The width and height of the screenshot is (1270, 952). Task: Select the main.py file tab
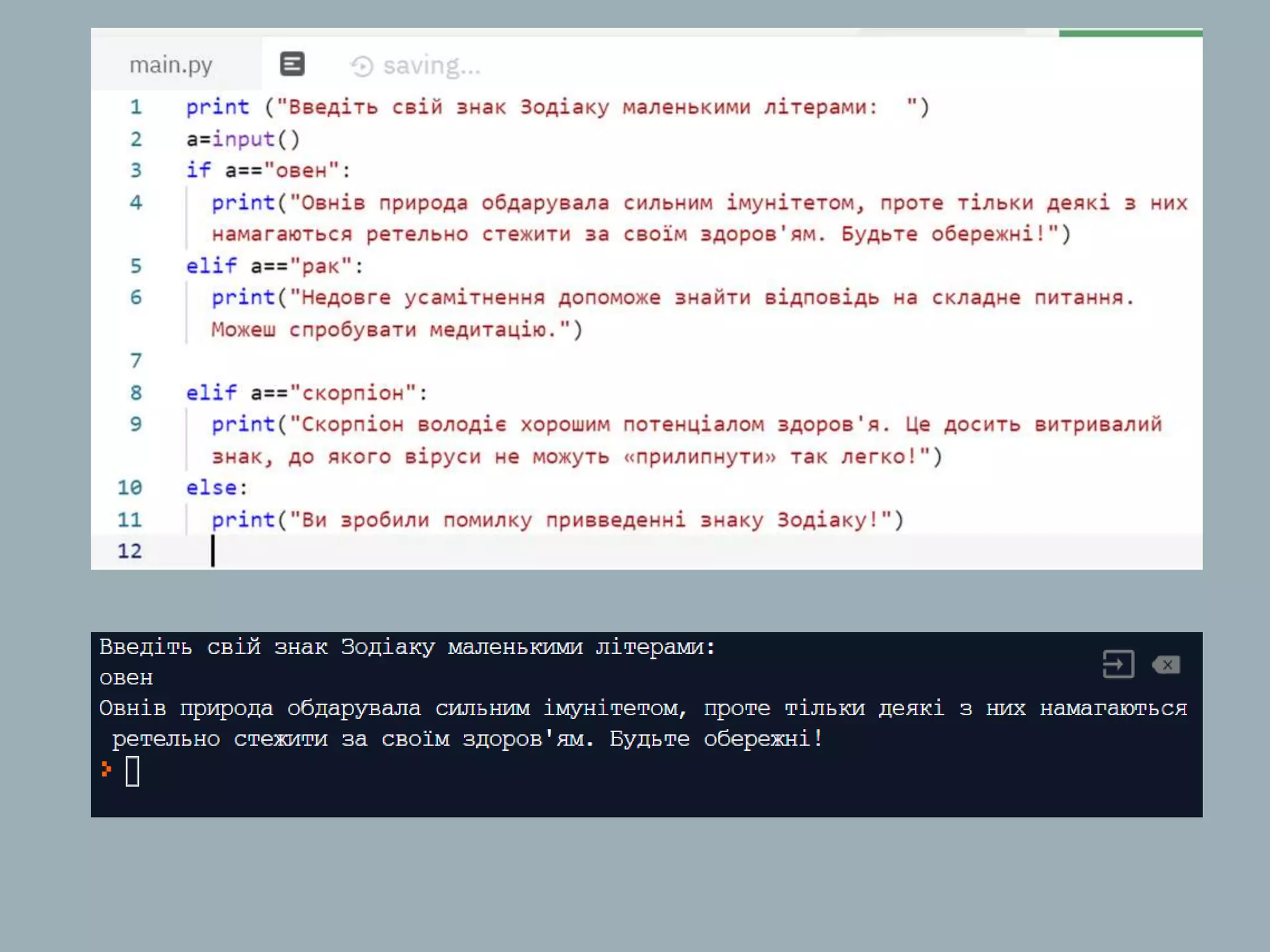tap(171, 64)
